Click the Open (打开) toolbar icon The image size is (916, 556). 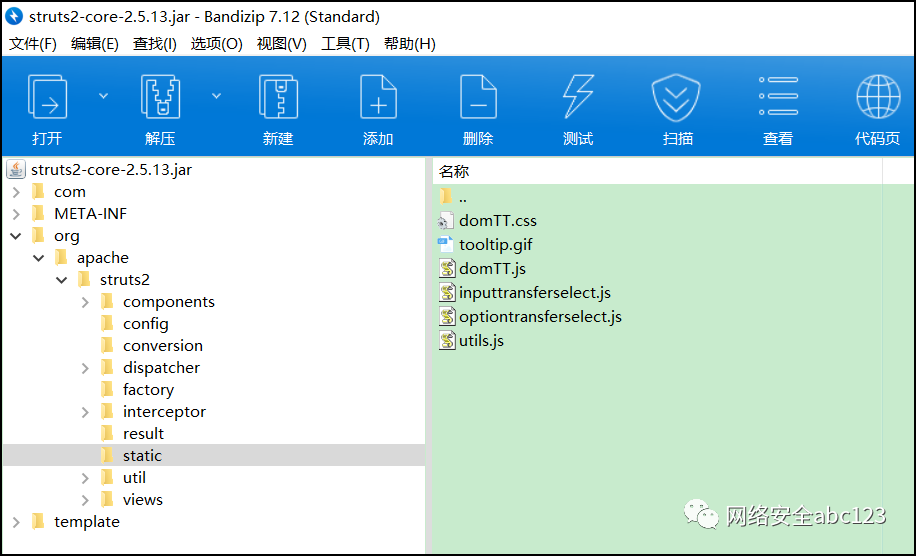click(x=47, y=97)
